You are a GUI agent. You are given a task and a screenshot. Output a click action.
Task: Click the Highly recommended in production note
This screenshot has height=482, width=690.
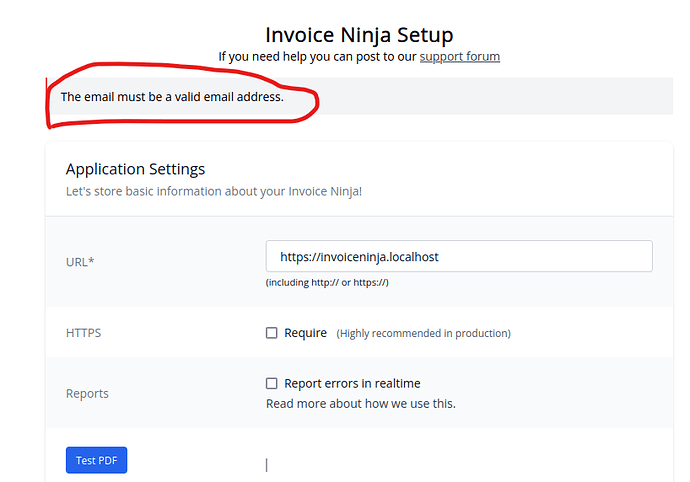(423, 333)
